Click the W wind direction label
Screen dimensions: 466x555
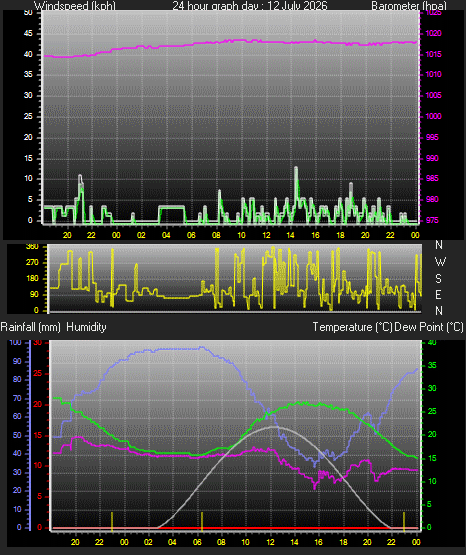coord(440,262)
